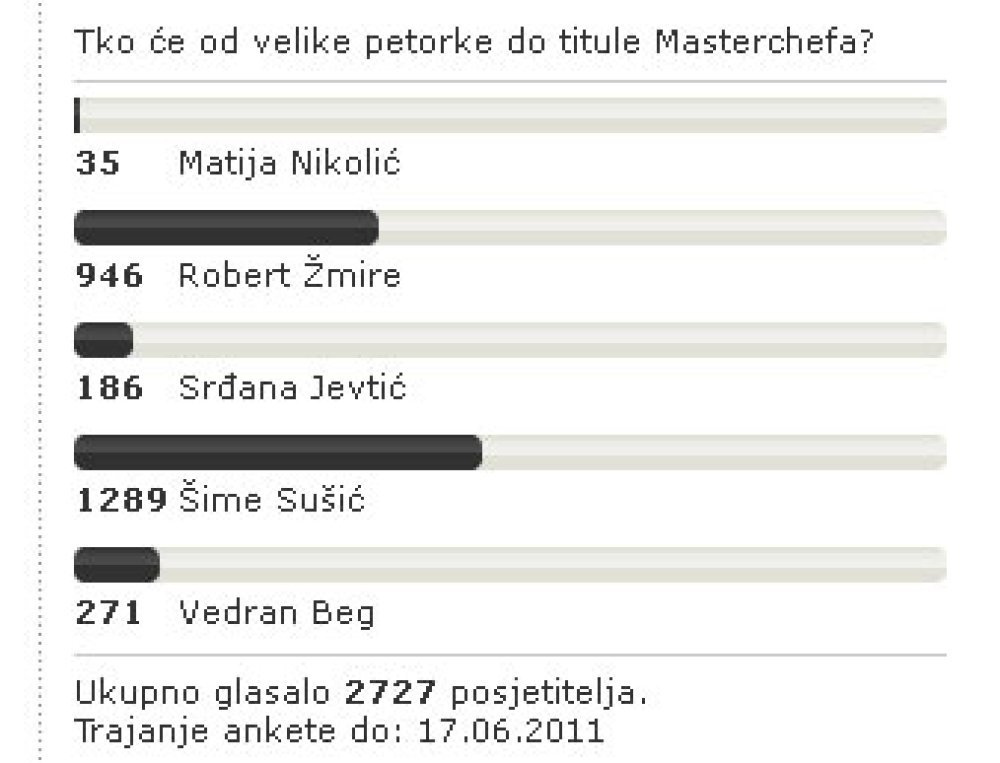Select the name Robert Žmire
The image size is (1000, 763).
click(289, 276)
